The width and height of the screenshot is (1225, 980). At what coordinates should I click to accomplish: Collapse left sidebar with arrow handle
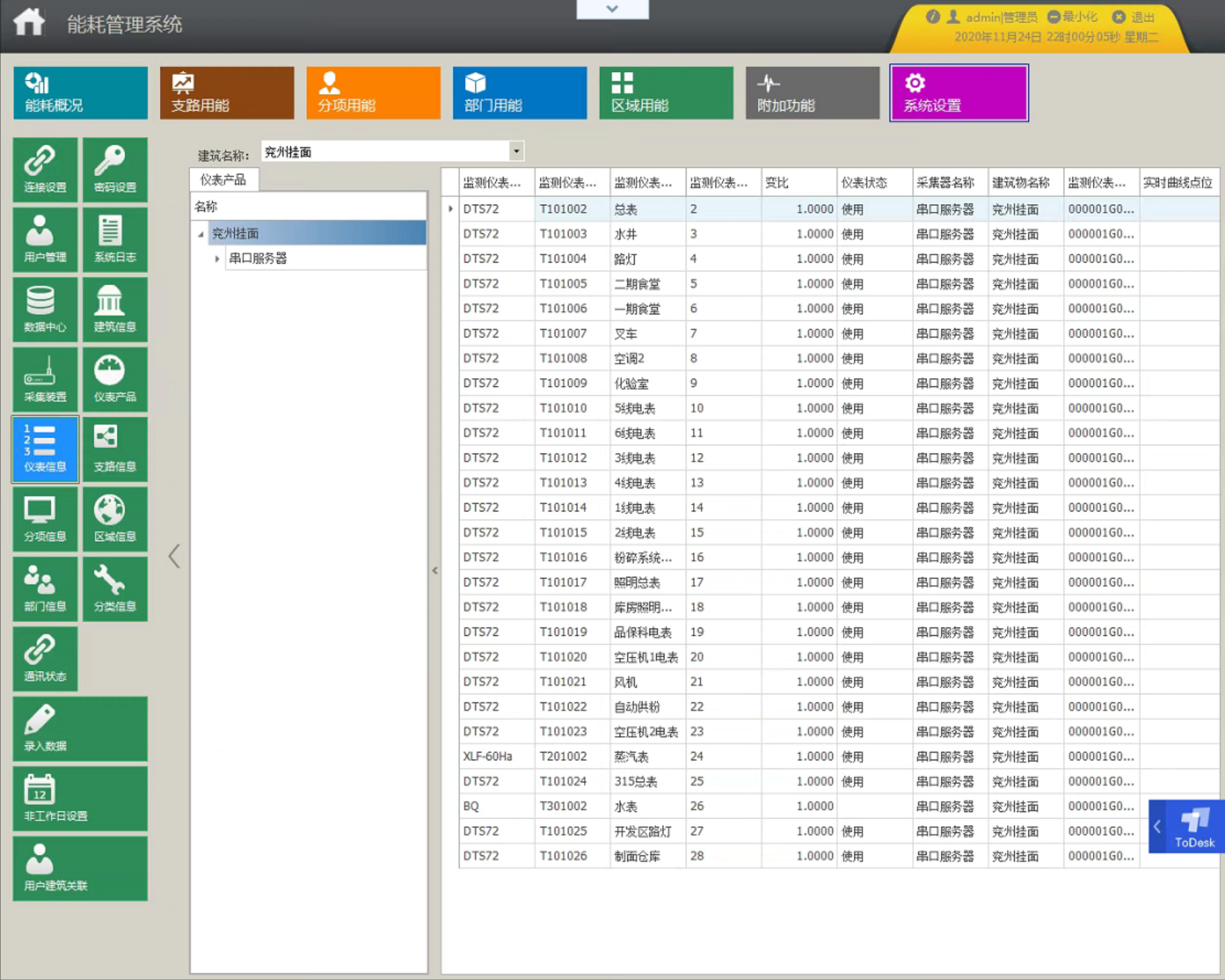[174, 556]
